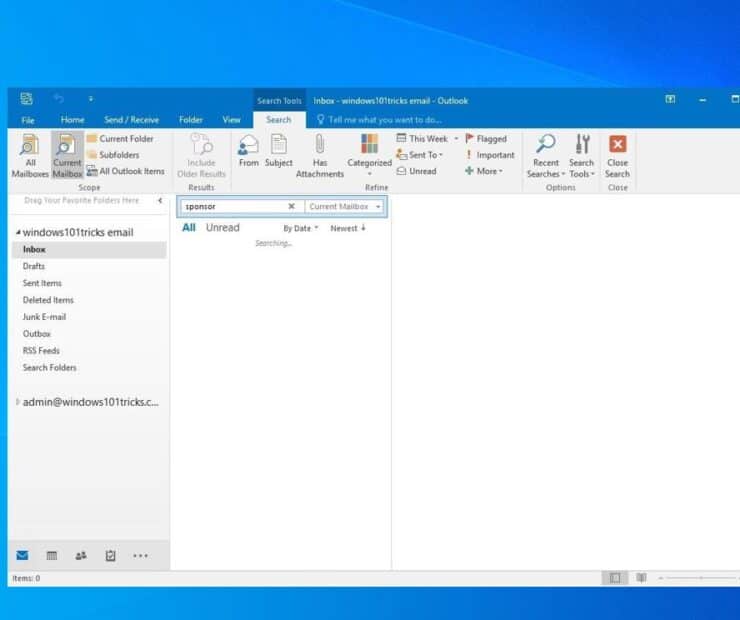Toggle the Unread refine filter
The height and width of the screenshot is (620, 740).
tap(416, 171)
